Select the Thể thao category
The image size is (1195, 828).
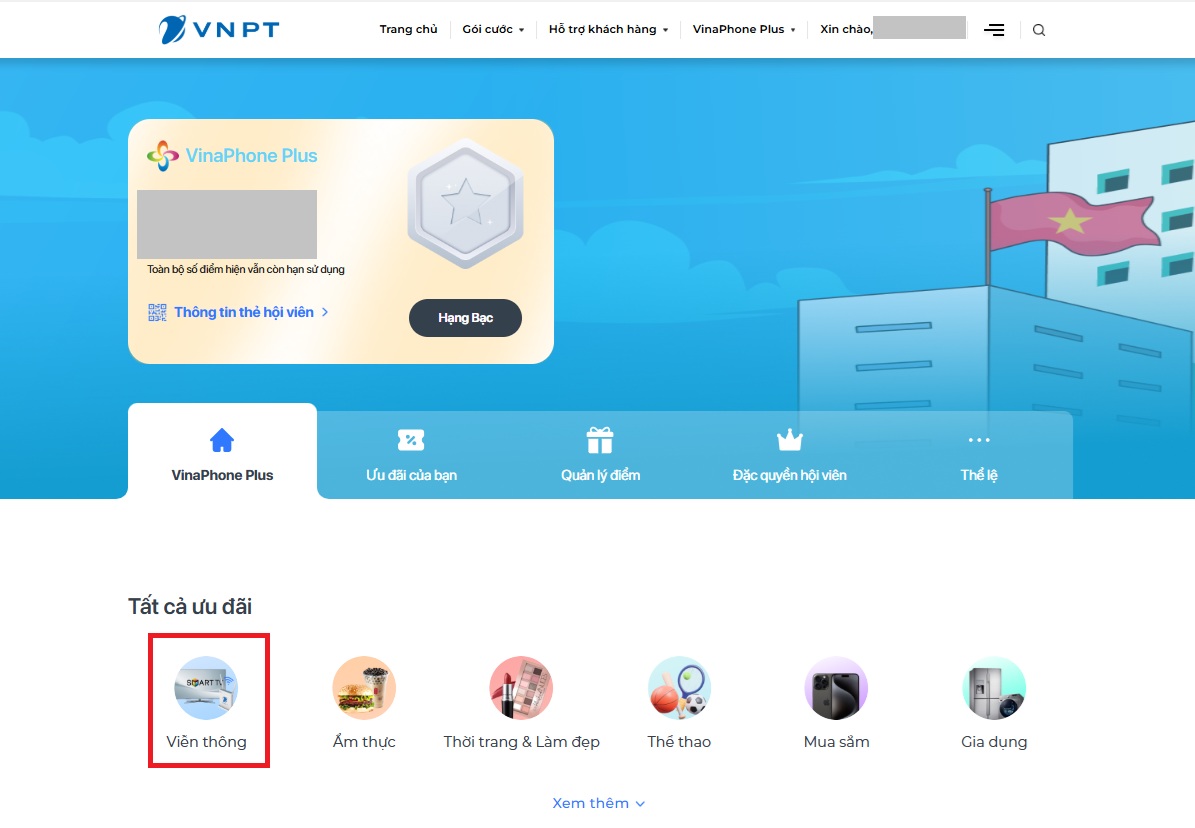point(679,688)
